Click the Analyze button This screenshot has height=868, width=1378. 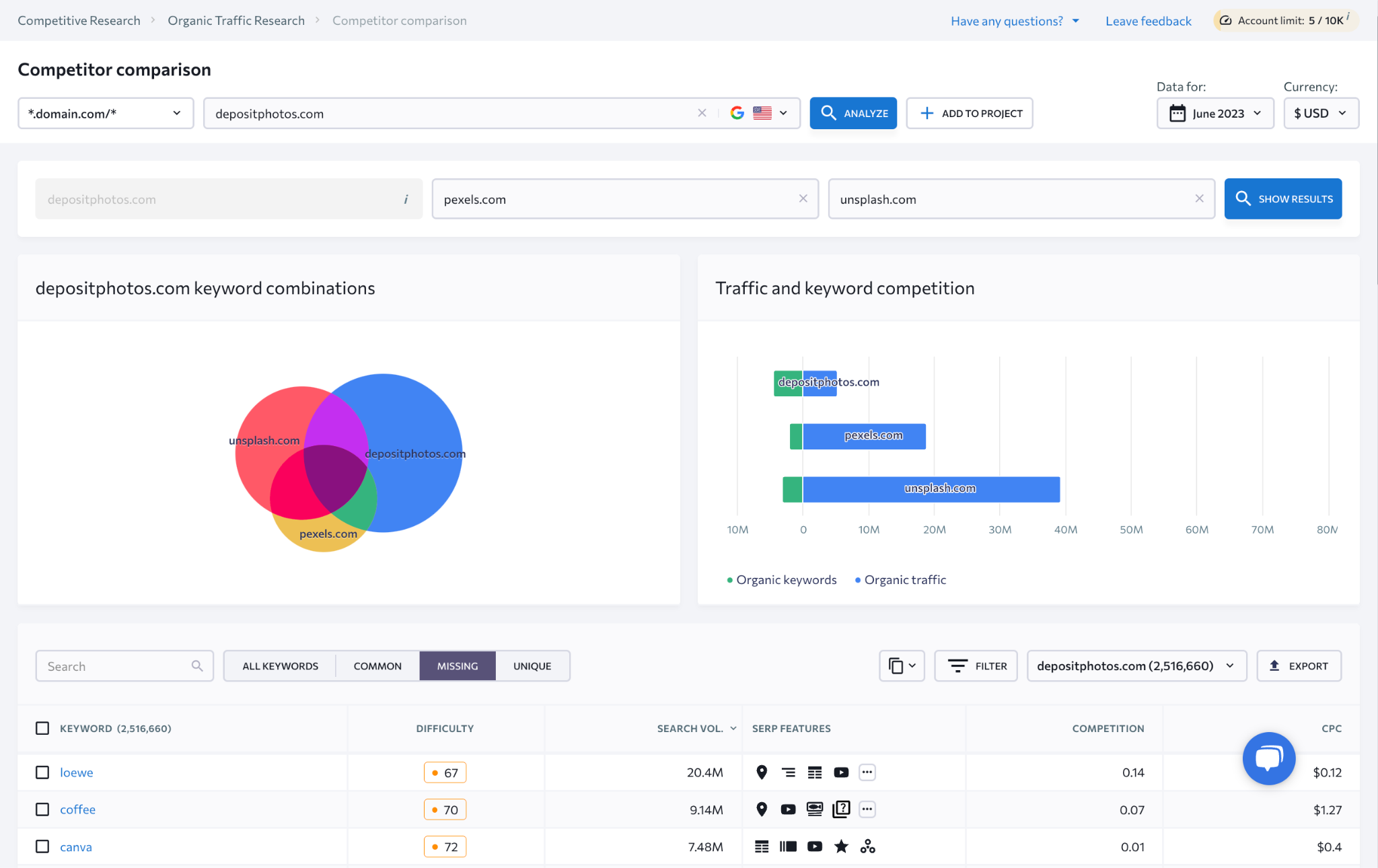[853, 113]
